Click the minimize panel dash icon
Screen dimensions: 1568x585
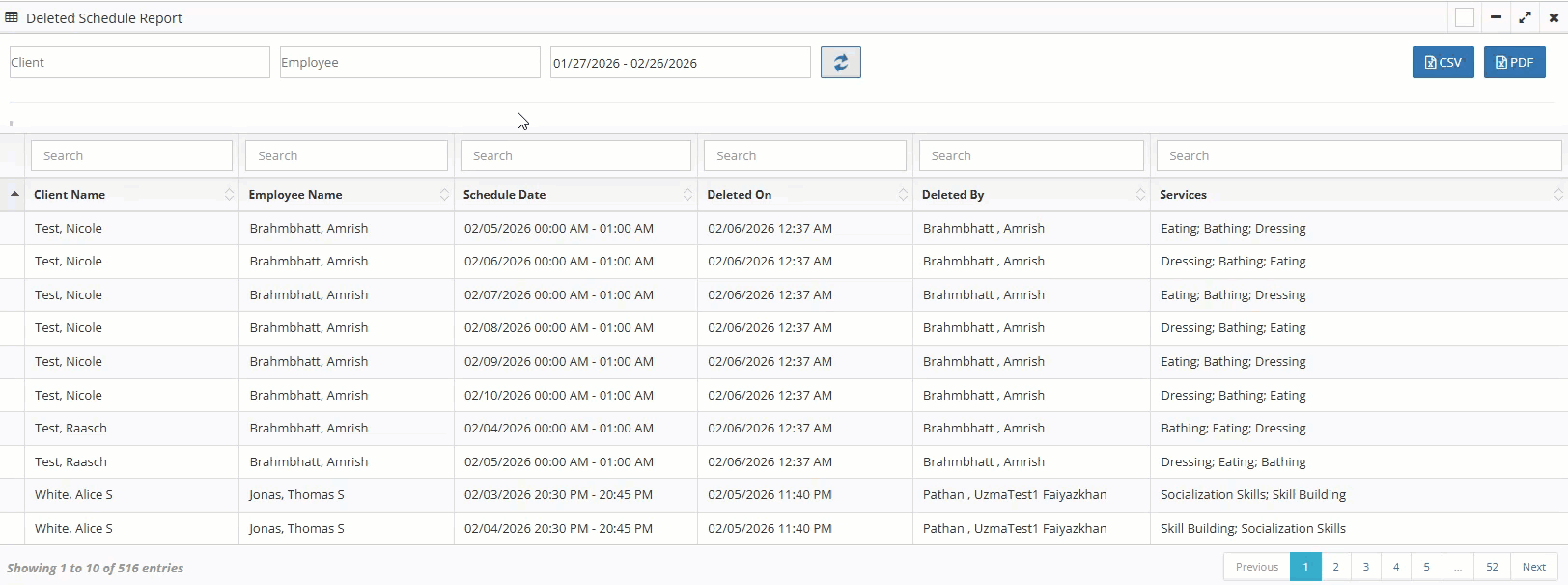(1496, 17)
